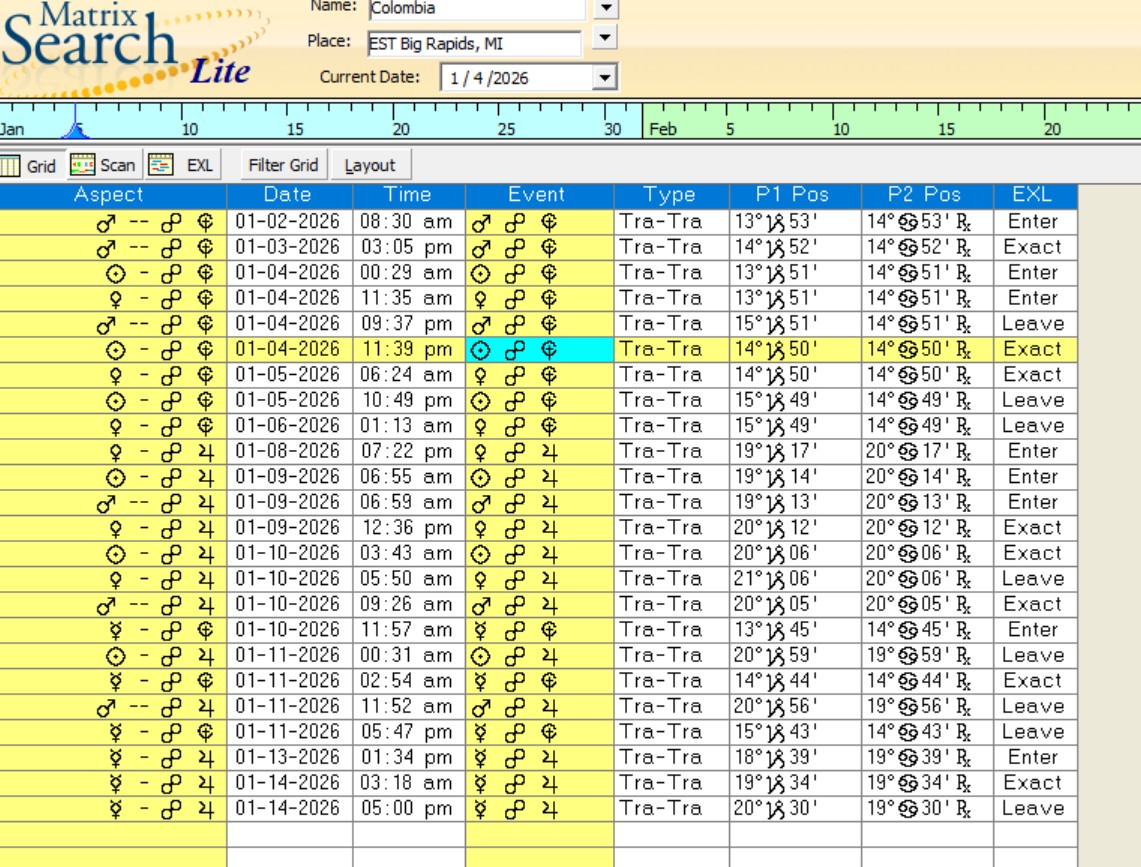
Task: Select the last Mercury opposite Jupiter aspect
Action: (x=160, y=808)
